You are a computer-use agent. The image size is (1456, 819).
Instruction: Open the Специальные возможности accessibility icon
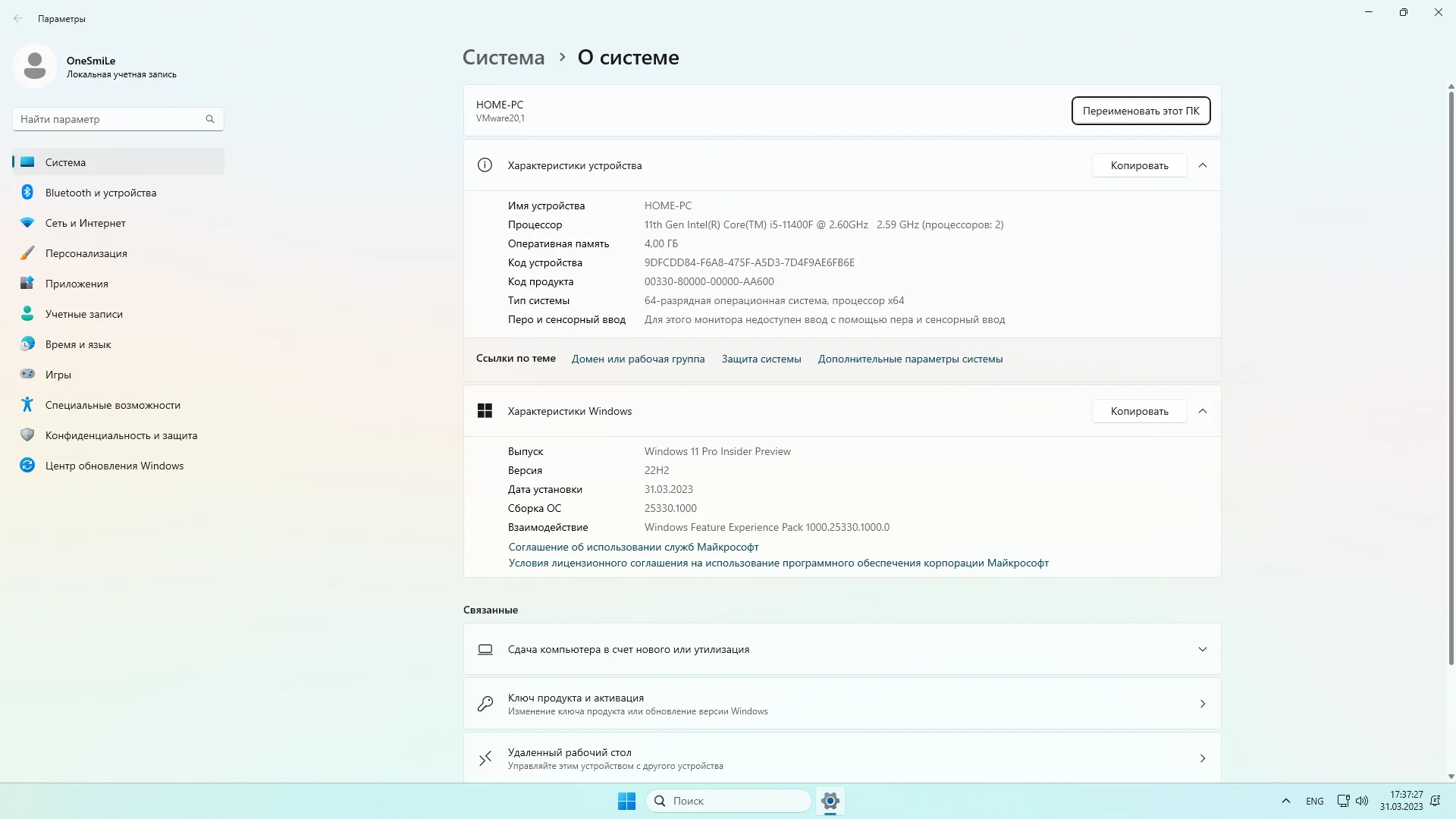27,405
